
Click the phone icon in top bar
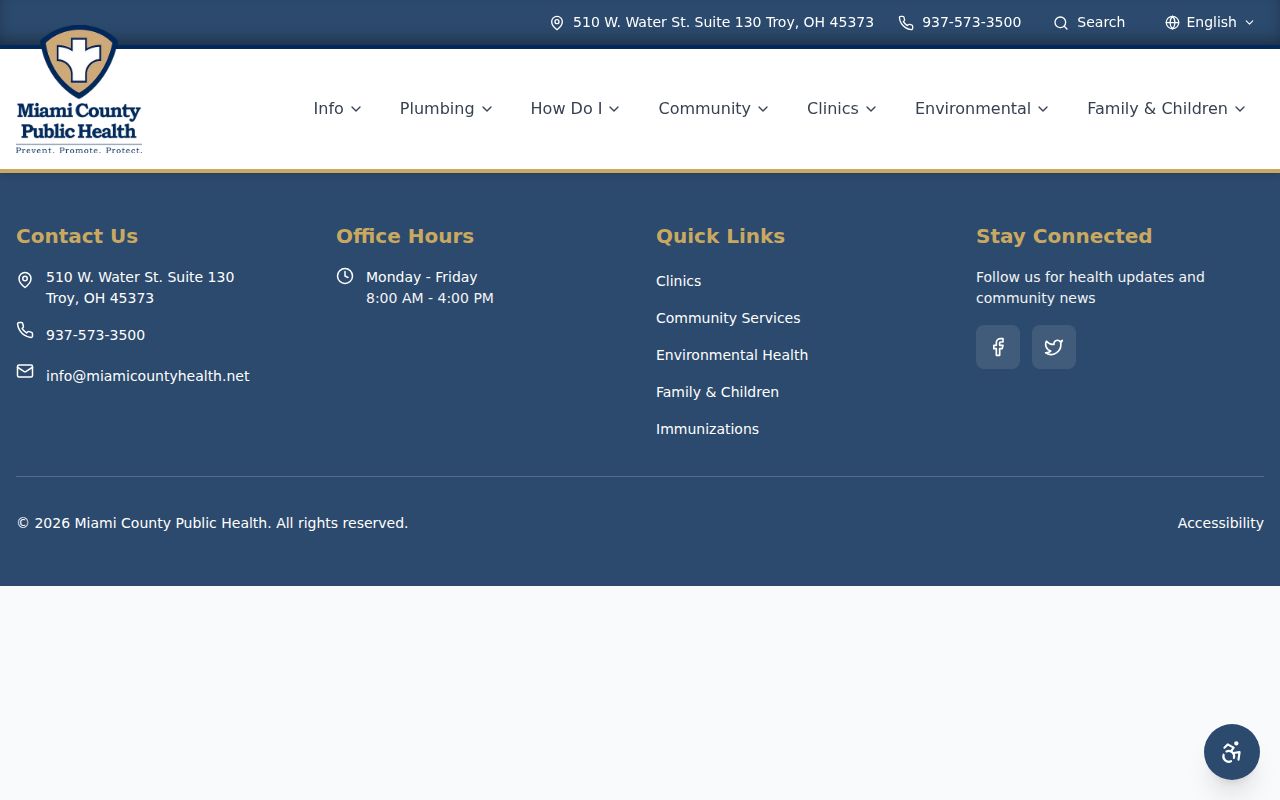point(906,23)
